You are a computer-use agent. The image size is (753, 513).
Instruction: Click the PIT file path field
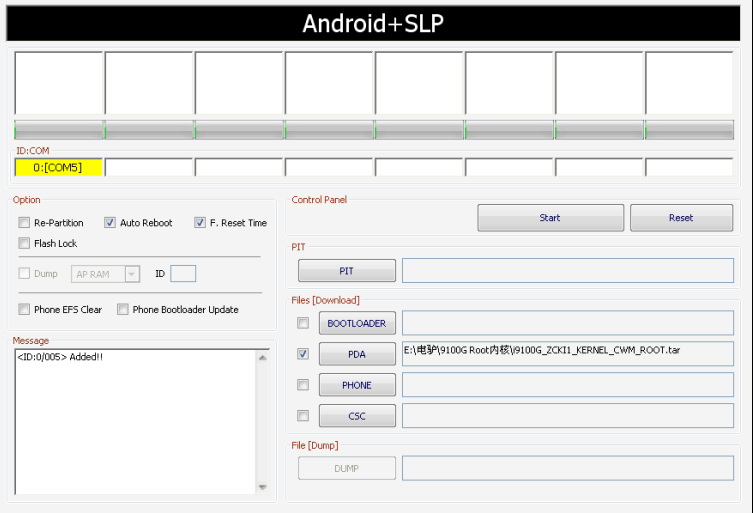click(568, 270)
